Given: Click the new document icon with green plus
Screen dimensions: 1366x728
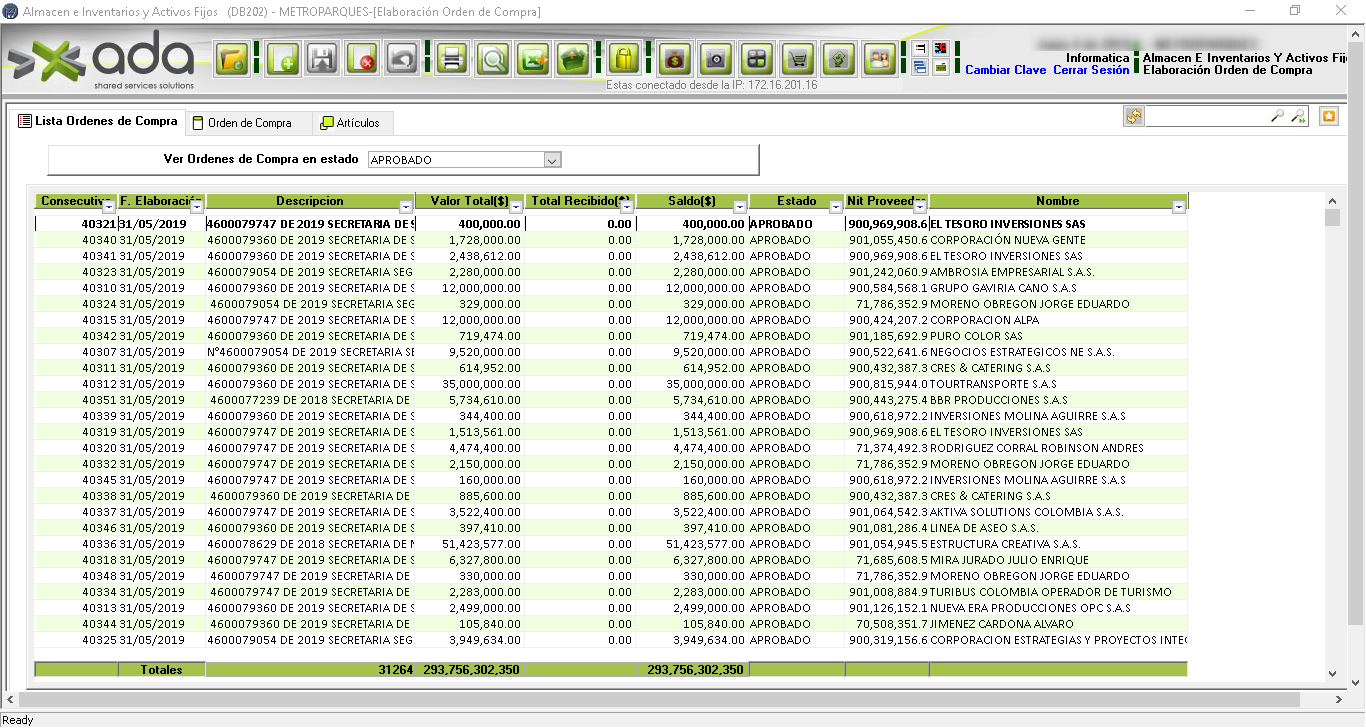Looking at the screenshot, I should [x=282, y=60].
